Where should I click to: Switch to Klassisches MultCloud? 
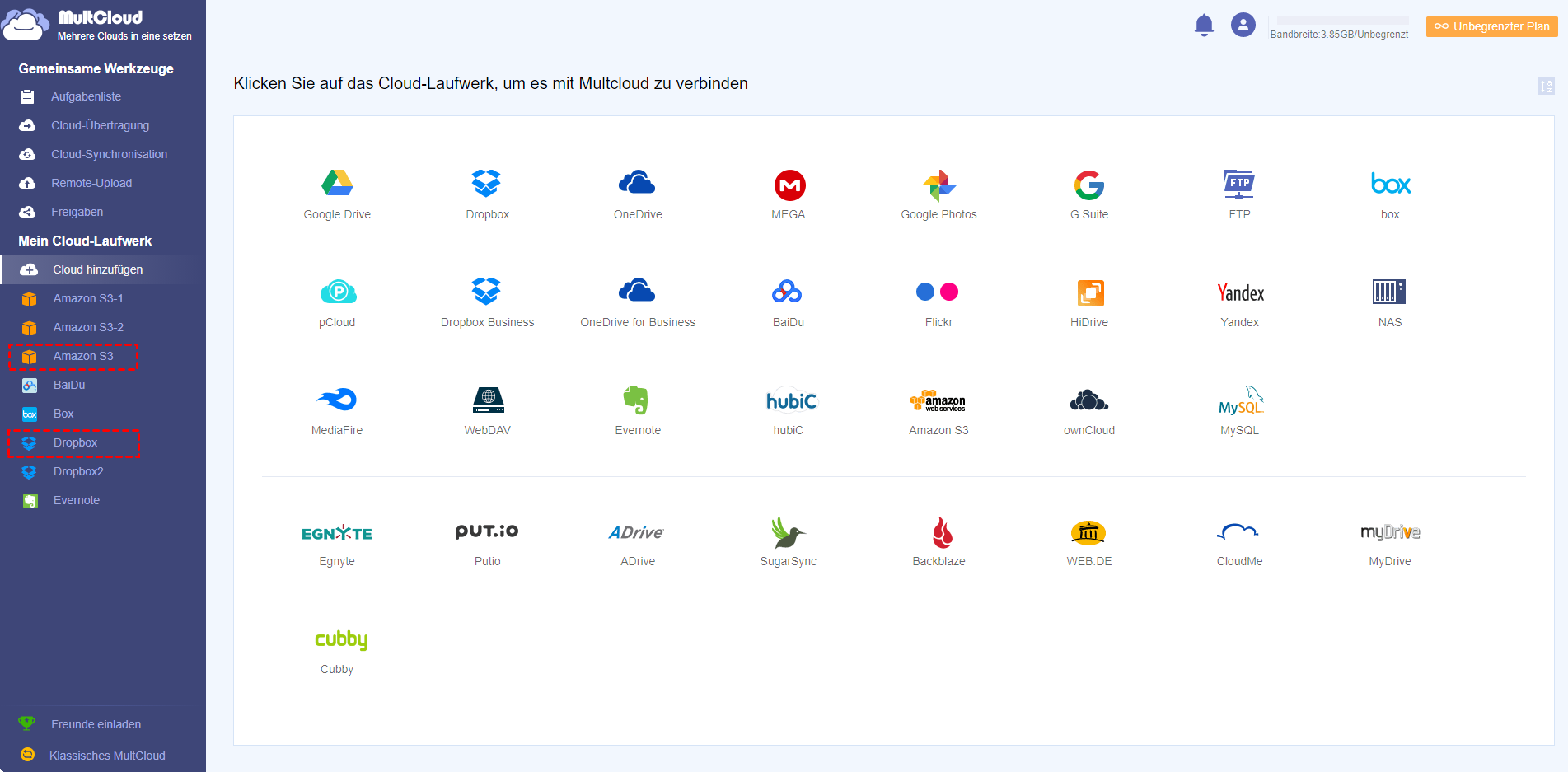pyautogui.click(x=107, y=756)
